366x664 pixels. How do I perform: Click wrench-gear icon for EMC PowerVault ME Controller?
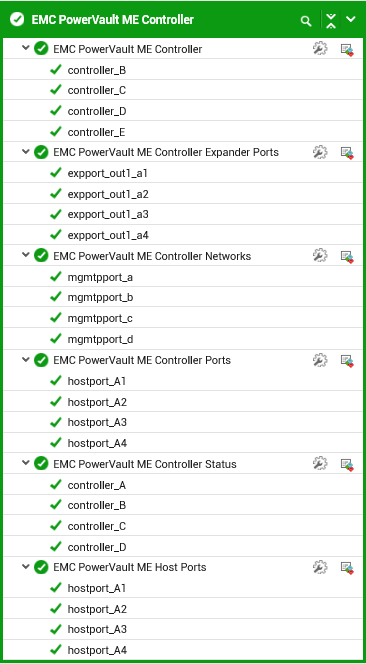[x=320, y=49]
